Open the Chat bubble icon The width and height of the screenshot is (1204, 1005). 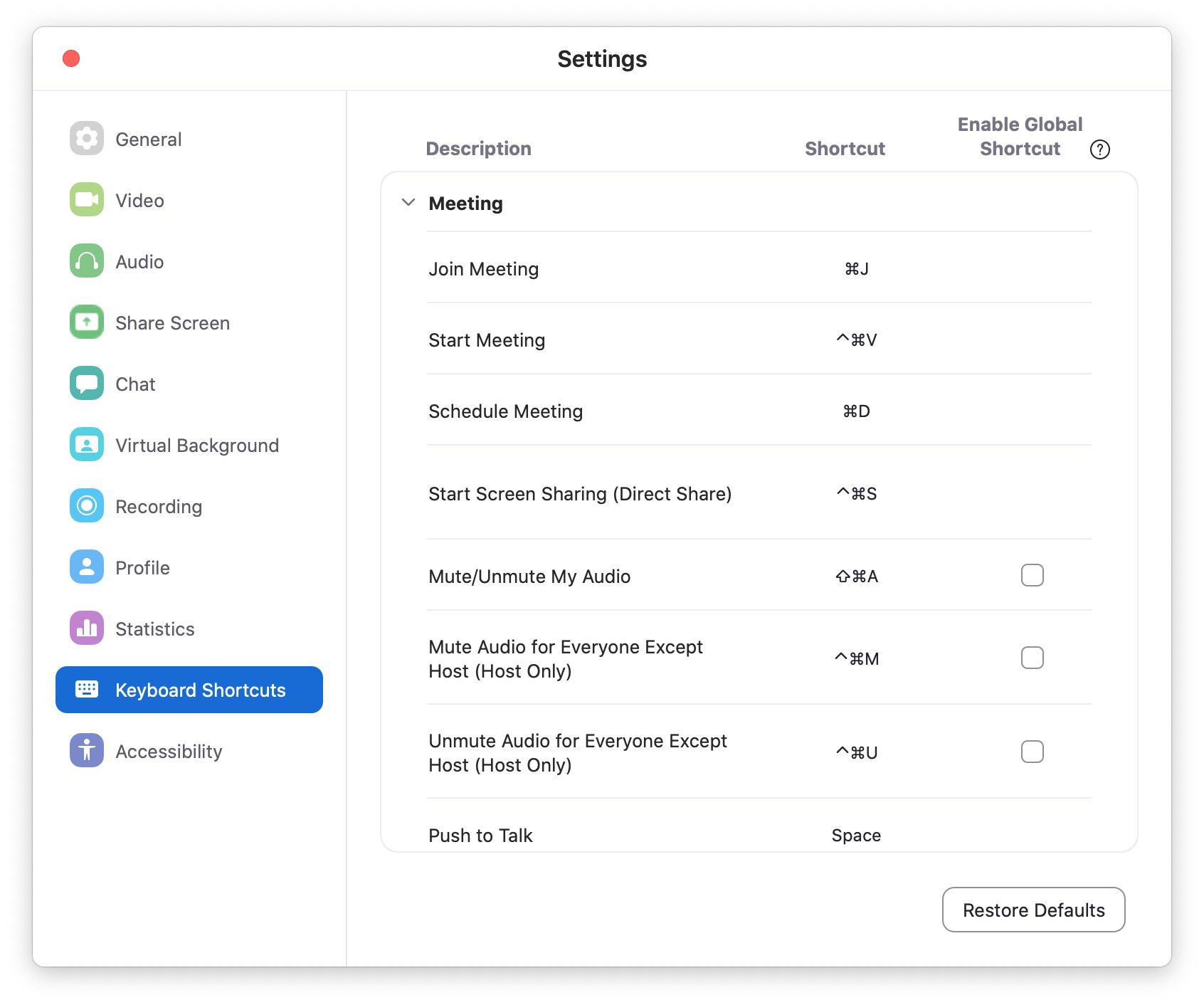tap(87, 384)
